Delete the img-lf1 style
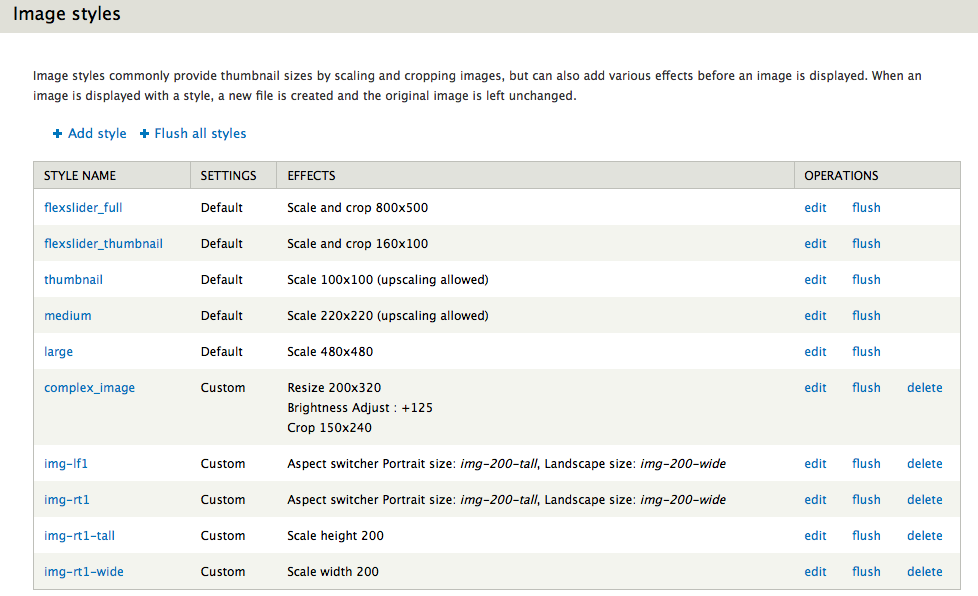The height and width of the screenshot is (596, 978). tap(924, 463)
